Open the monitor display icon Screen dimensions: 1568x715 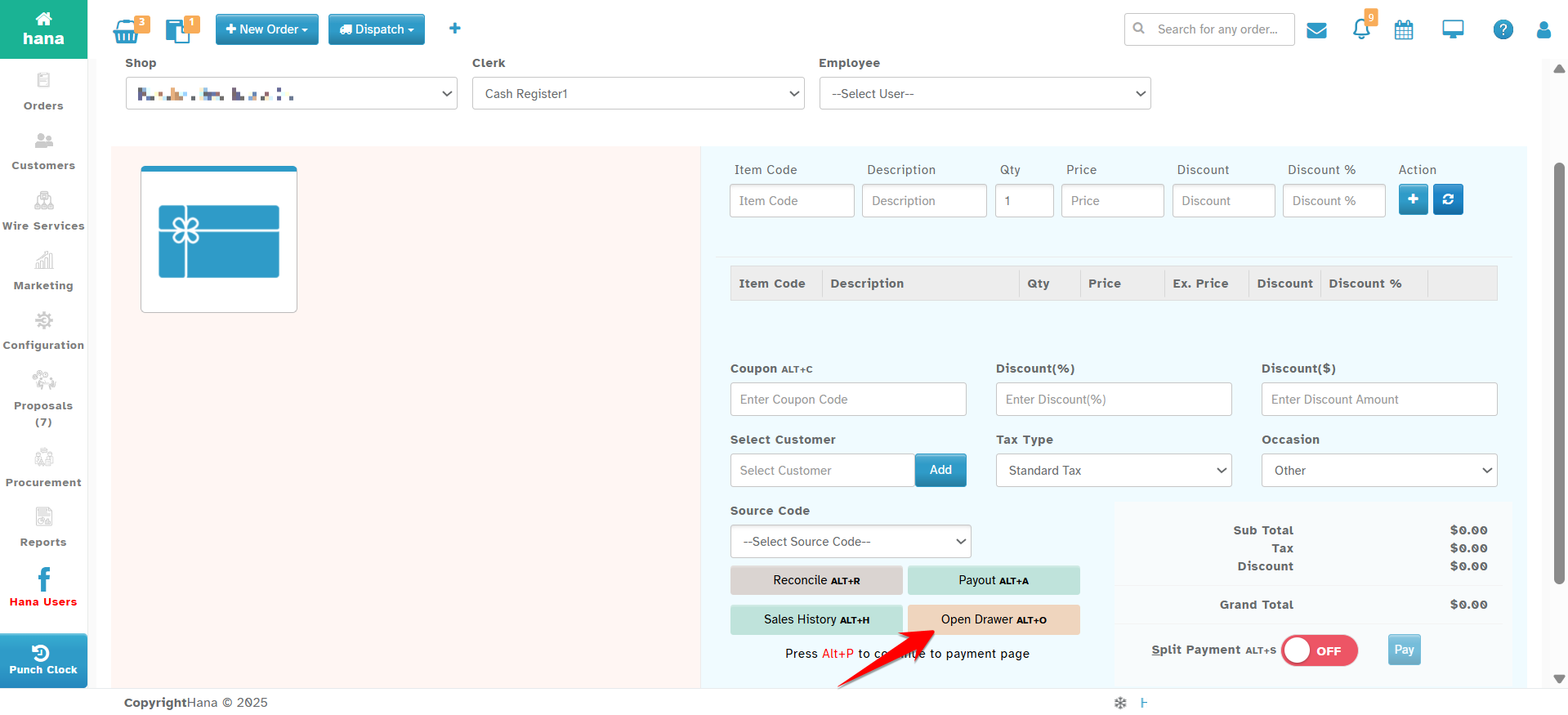tap(1453, 30)
